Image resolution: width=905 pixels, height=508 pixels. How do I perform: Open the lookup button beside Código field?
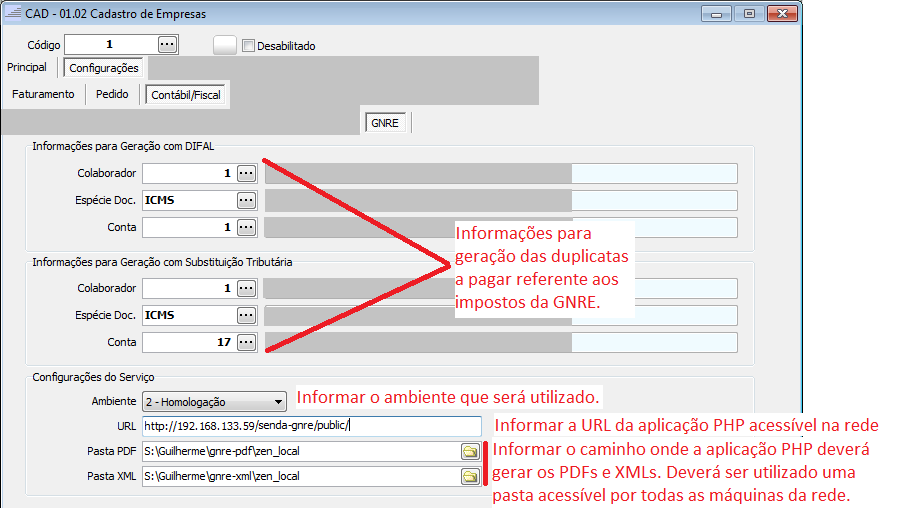coord(167,44)
